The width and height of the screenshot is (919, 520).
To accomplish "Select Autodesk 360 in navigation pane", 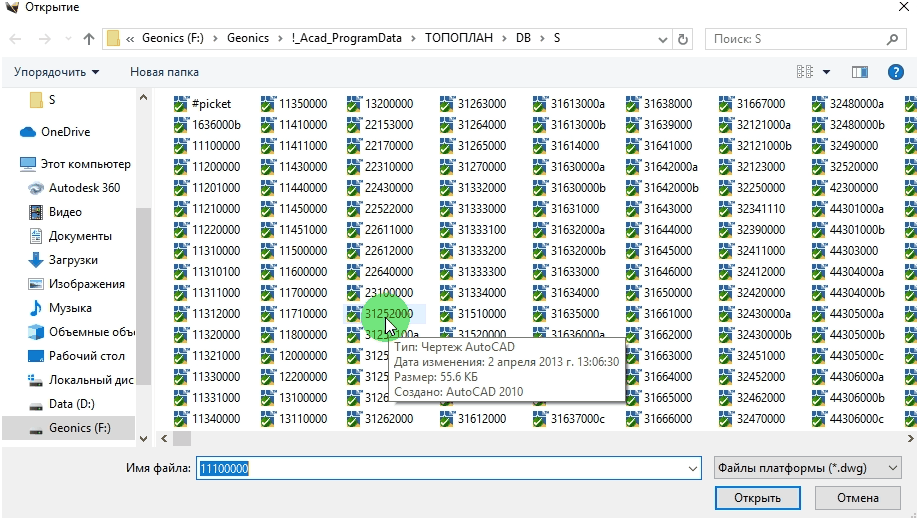I will [x=84, y=188].
